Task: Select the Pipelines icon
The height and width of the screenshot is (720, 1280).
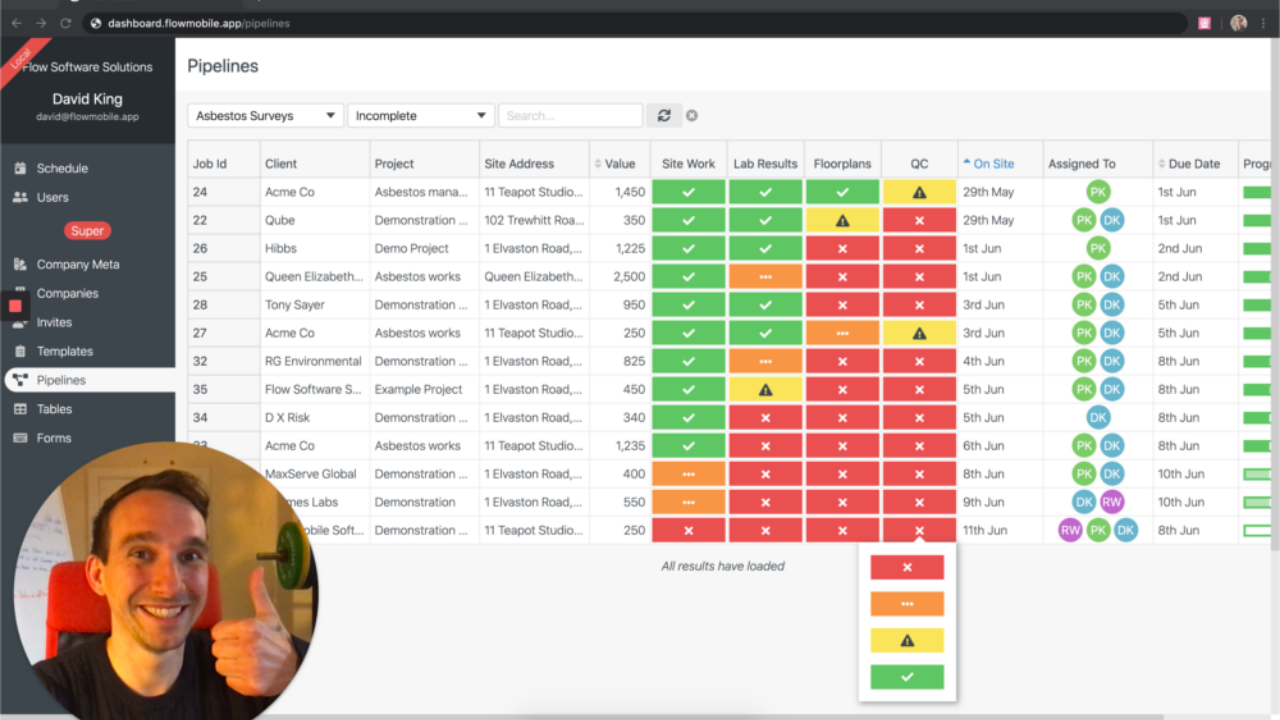Action: click(x=19, y=380)
